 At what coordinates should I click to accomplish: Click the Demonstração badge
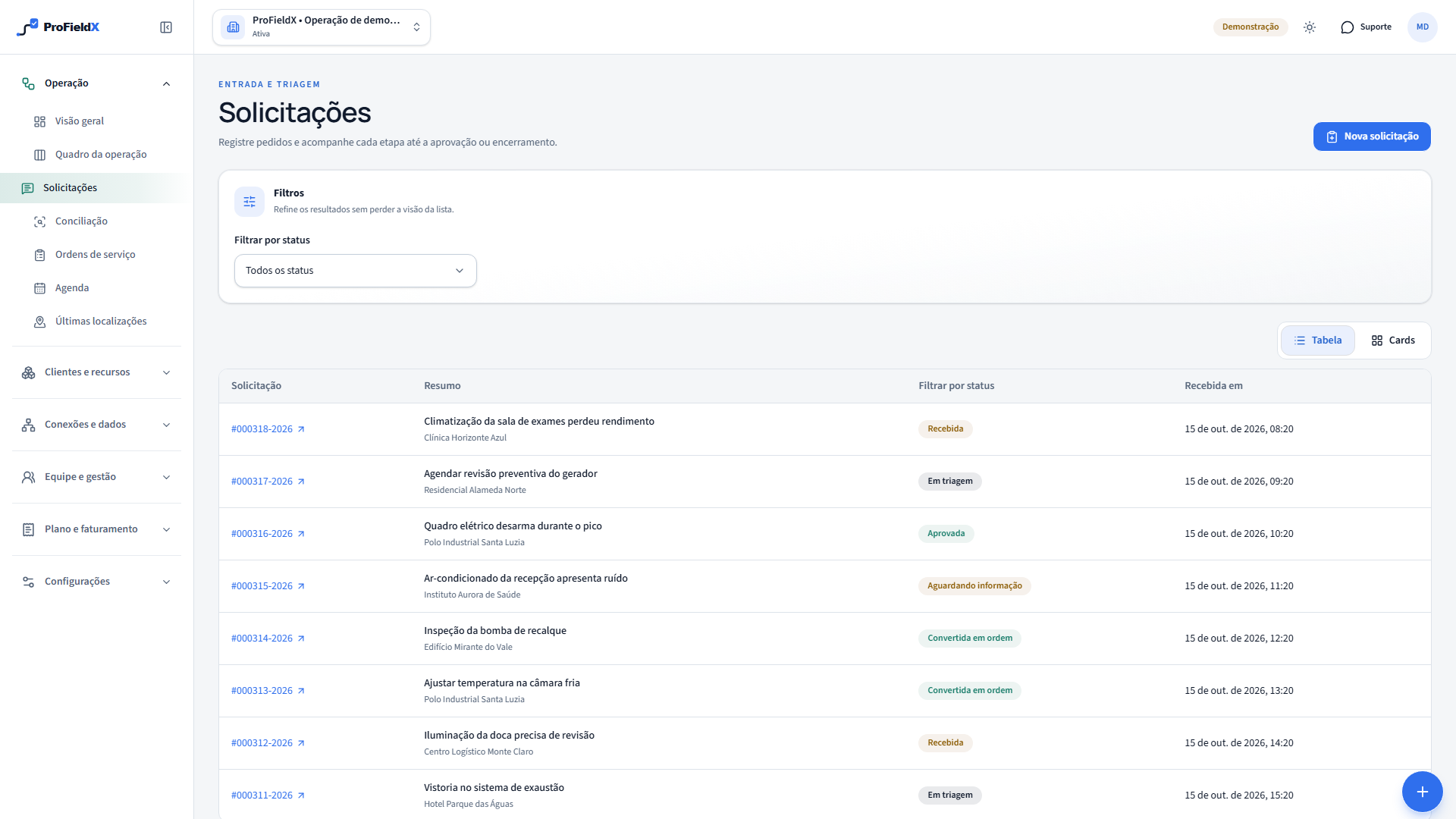point(1250,27)
